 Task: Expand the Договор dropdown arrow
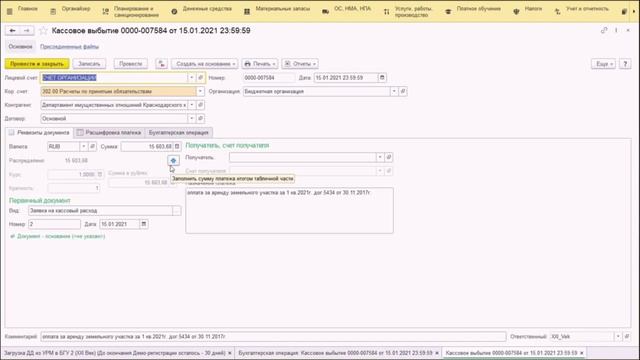click(x=191, y=118)
